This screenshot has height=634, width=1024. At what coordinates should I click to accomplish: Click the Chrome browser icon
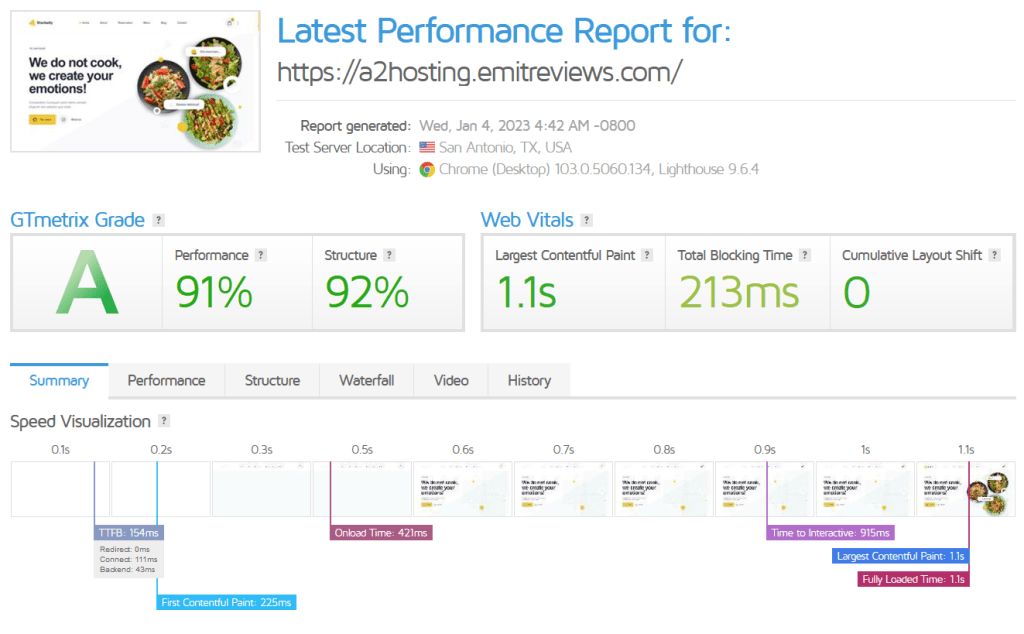point(427,169)
